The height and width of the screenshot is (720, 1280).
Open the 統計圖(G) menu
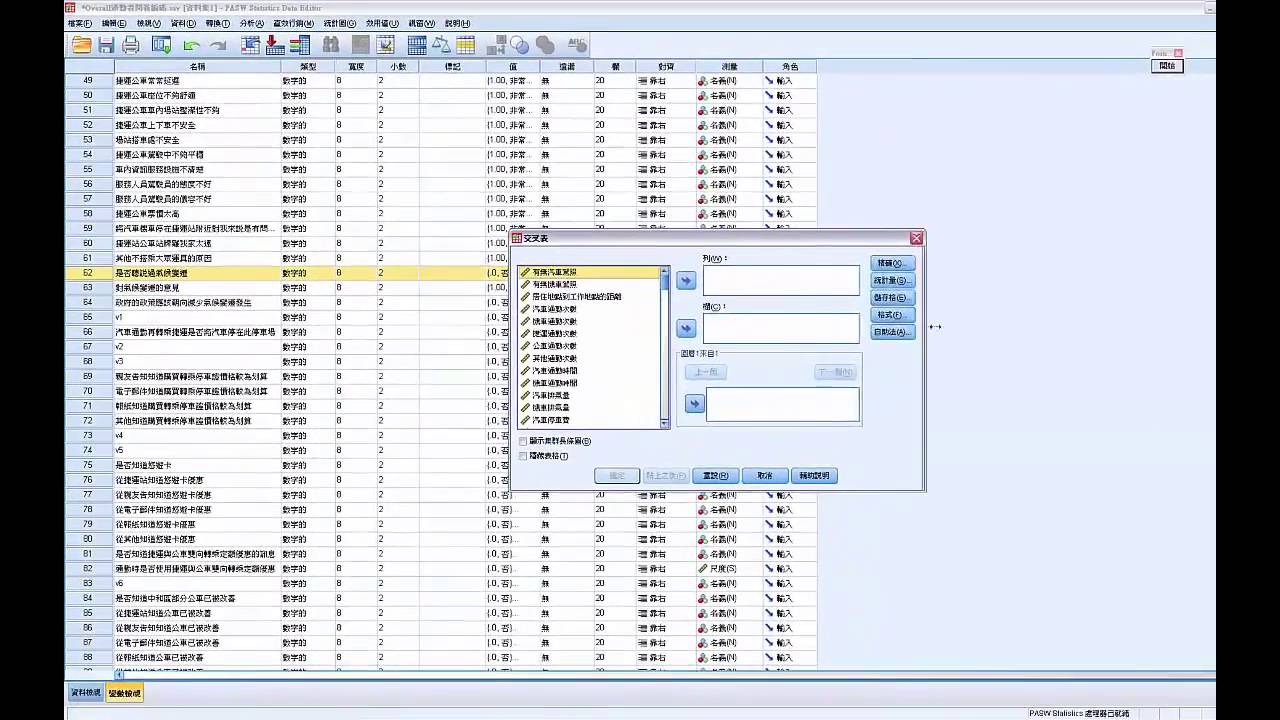tap(340, 23)
